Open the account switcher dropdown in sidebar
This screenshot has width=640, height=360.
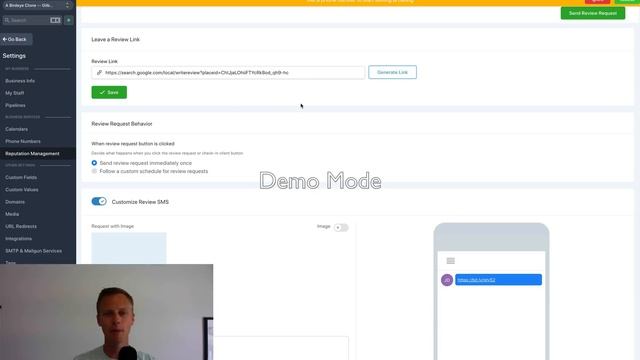38,5
